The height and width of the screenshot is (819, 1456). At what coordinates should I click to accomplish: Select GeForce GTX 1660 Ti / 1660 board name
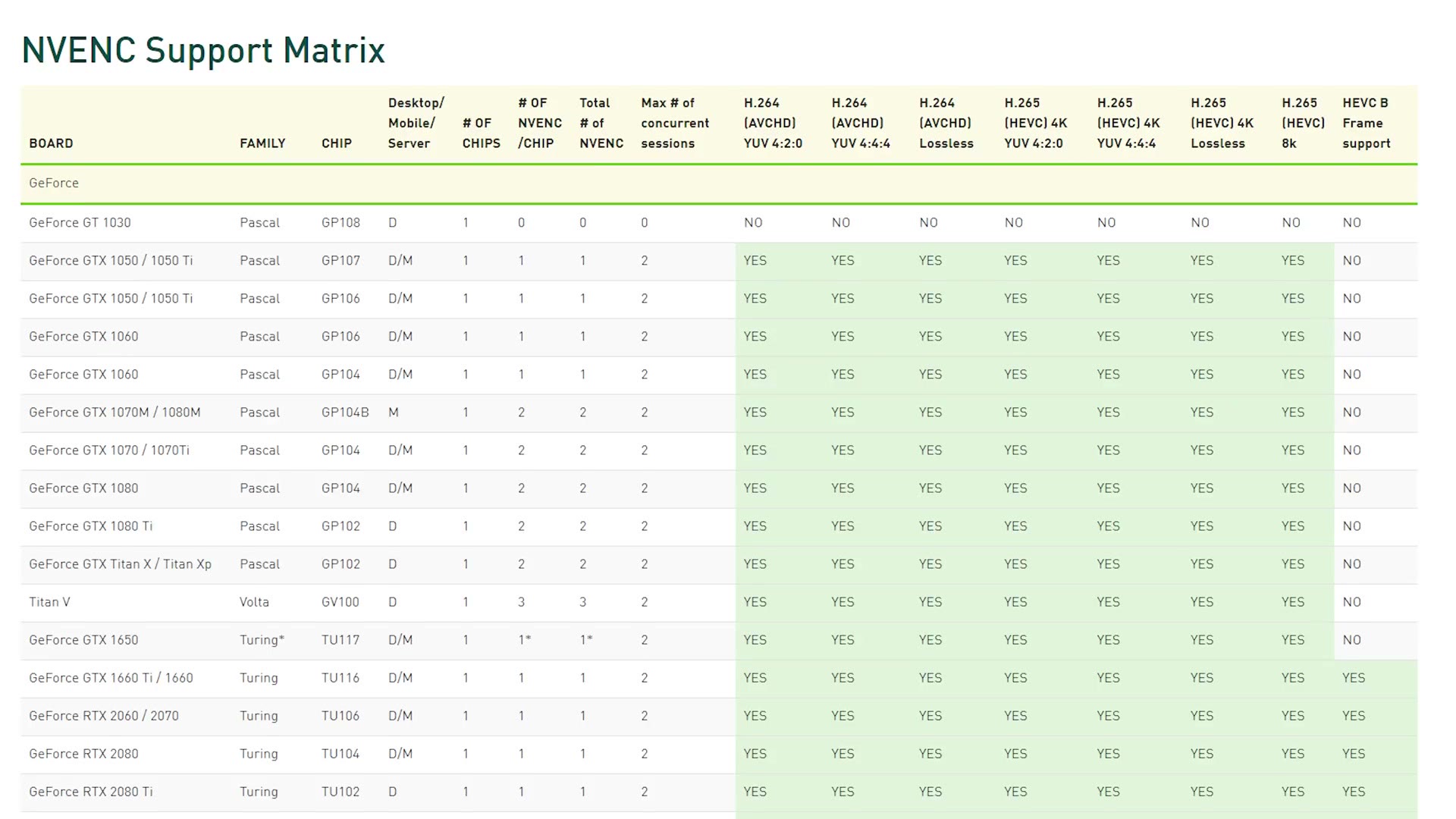111,677
